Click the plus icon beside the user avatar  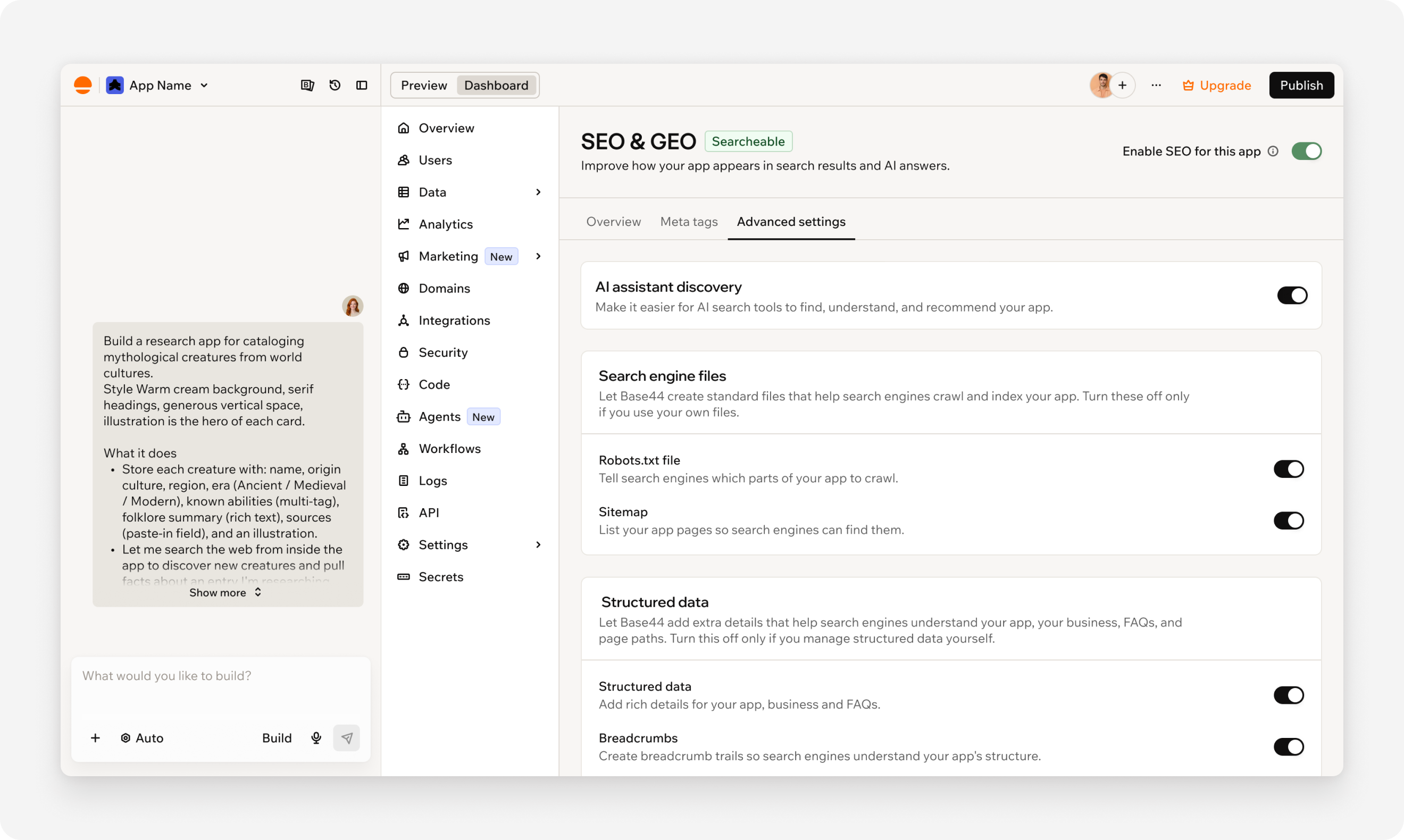pyautogui.click(x=1123, y=86)
